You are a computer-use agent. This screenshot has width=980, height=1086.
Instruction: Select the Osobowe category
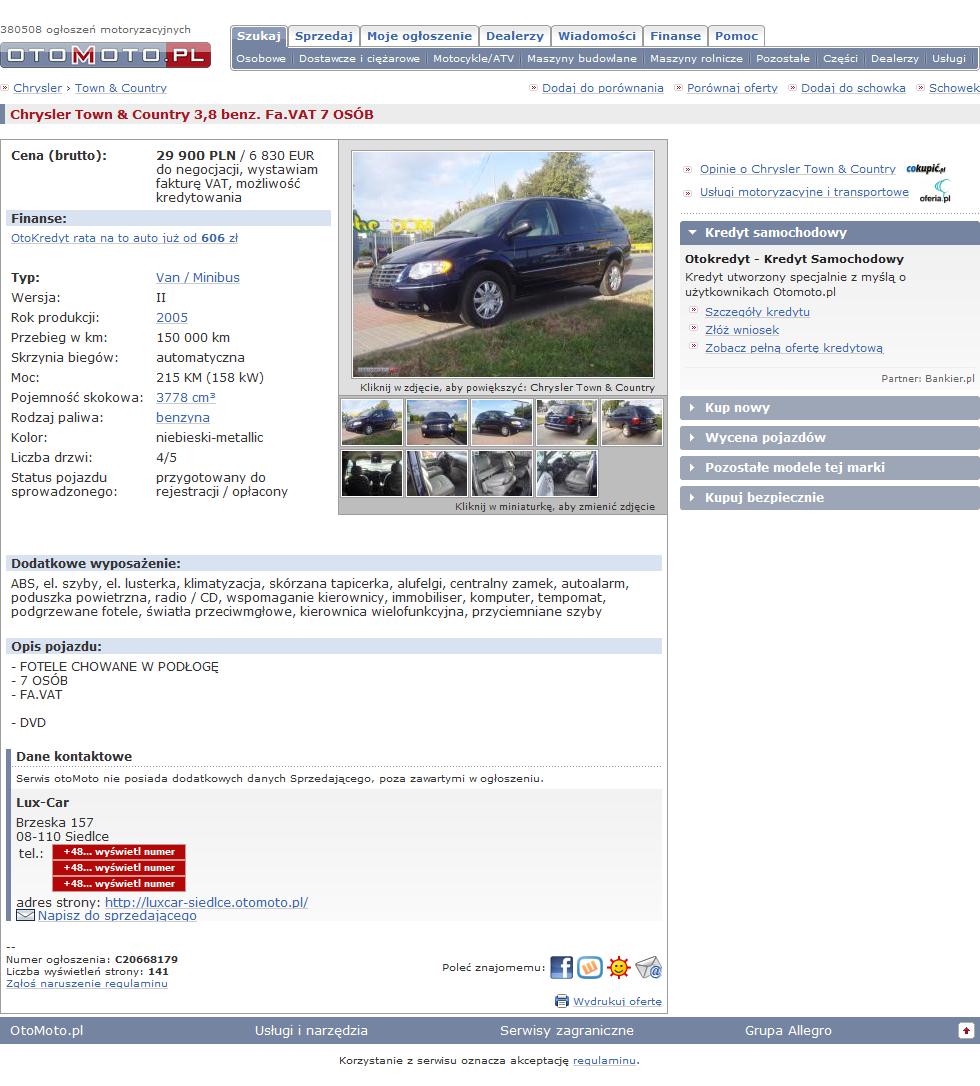[x=261, y=59]
